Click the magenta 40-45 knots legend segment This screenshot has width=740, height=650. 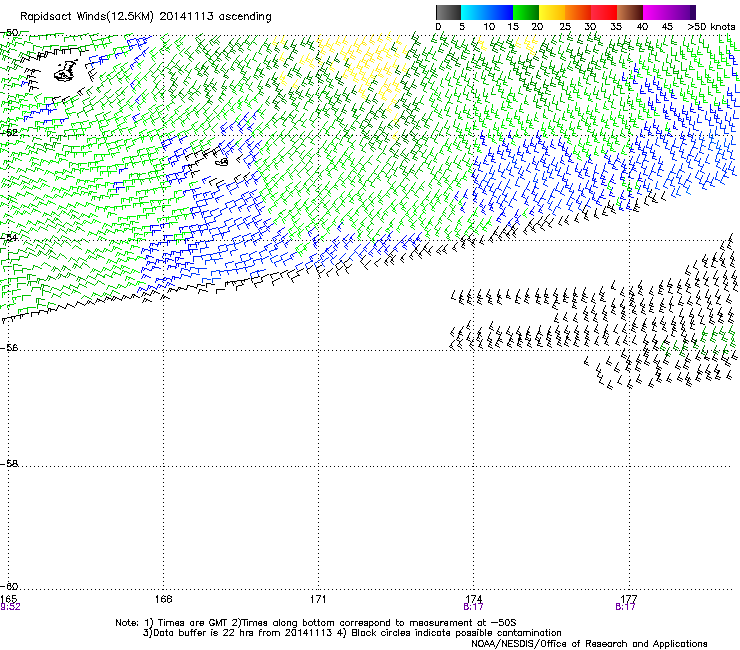click(x=656, y=12)
